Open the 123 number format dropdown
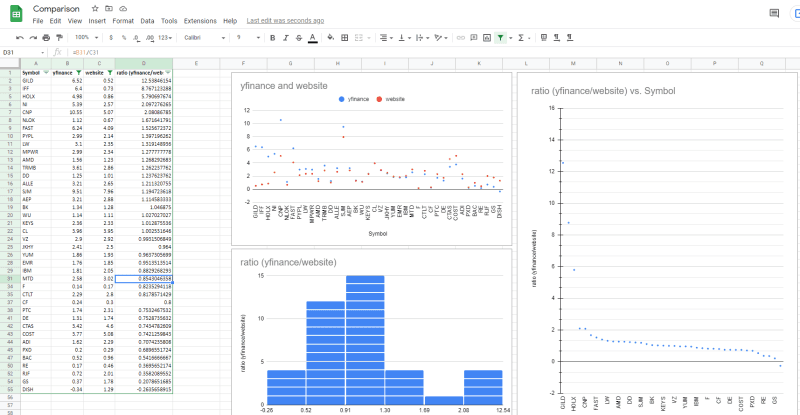Image resolution: width=800 pixels, height=415 pixels. pyautogui.click(x=165, y=37)
